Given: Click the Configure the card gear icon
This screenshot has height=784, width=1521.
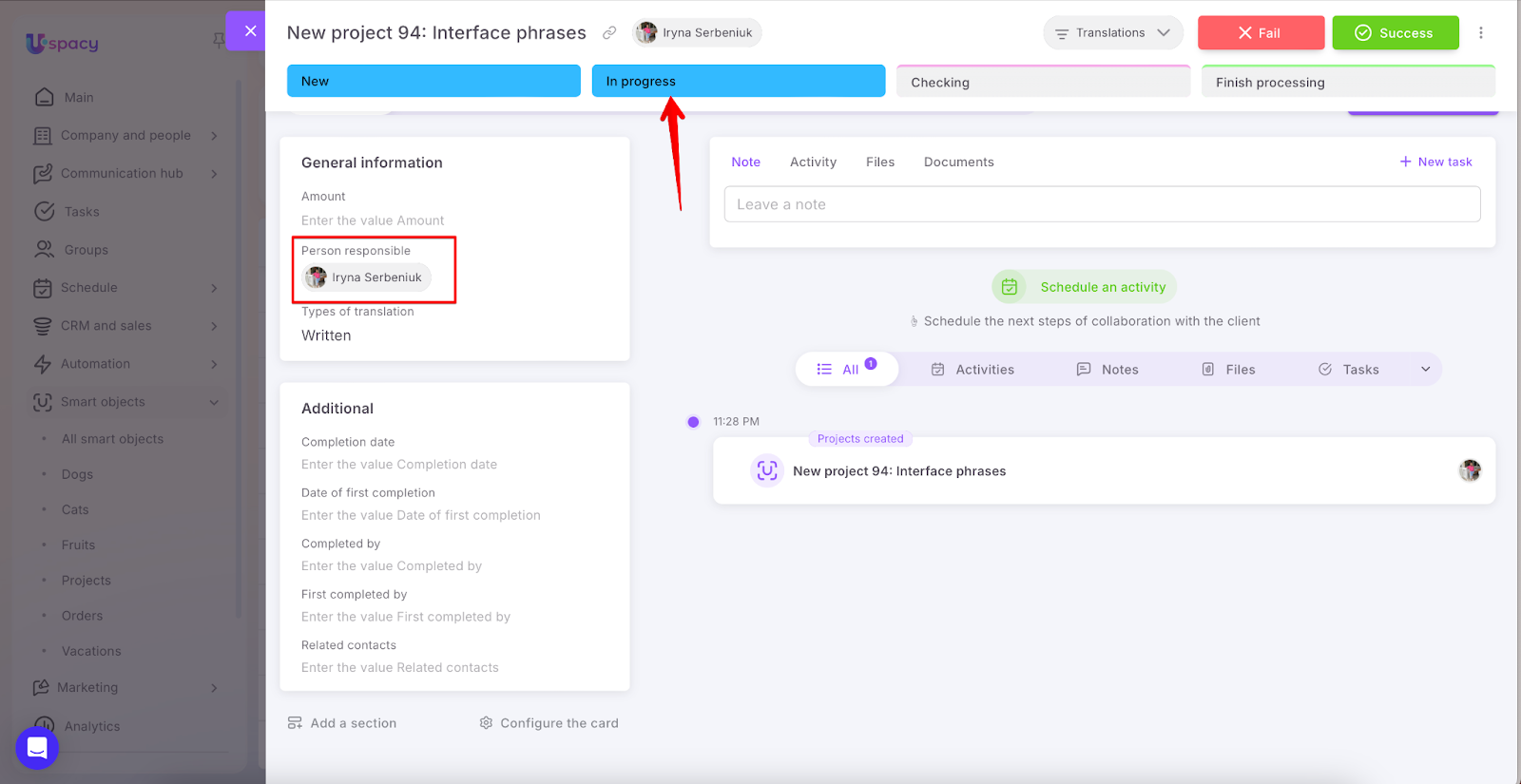Looking at the screenshot, I should 487,723.
